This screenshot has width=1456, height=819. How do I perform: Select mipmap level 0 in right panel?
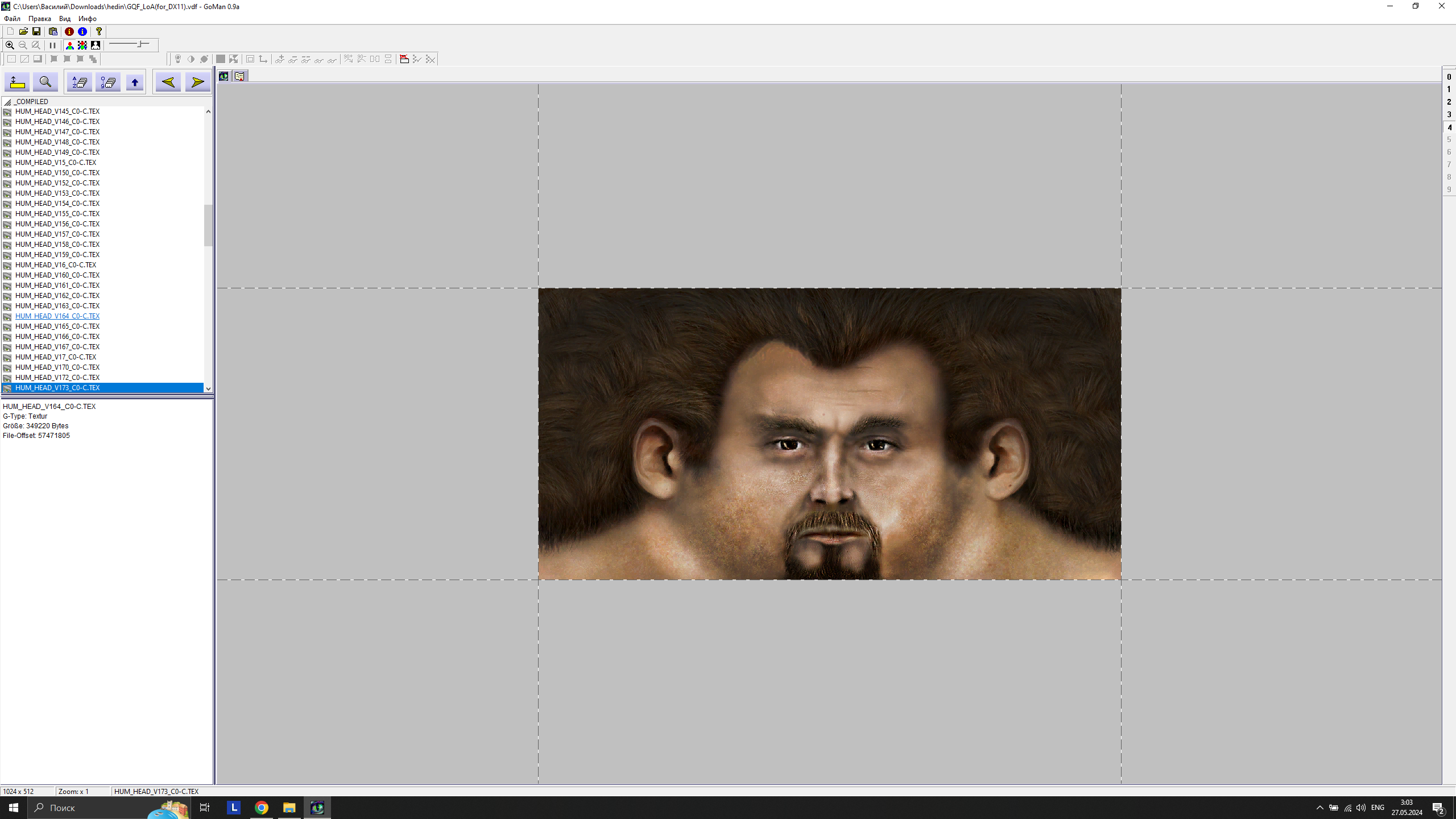[1449, 77]
